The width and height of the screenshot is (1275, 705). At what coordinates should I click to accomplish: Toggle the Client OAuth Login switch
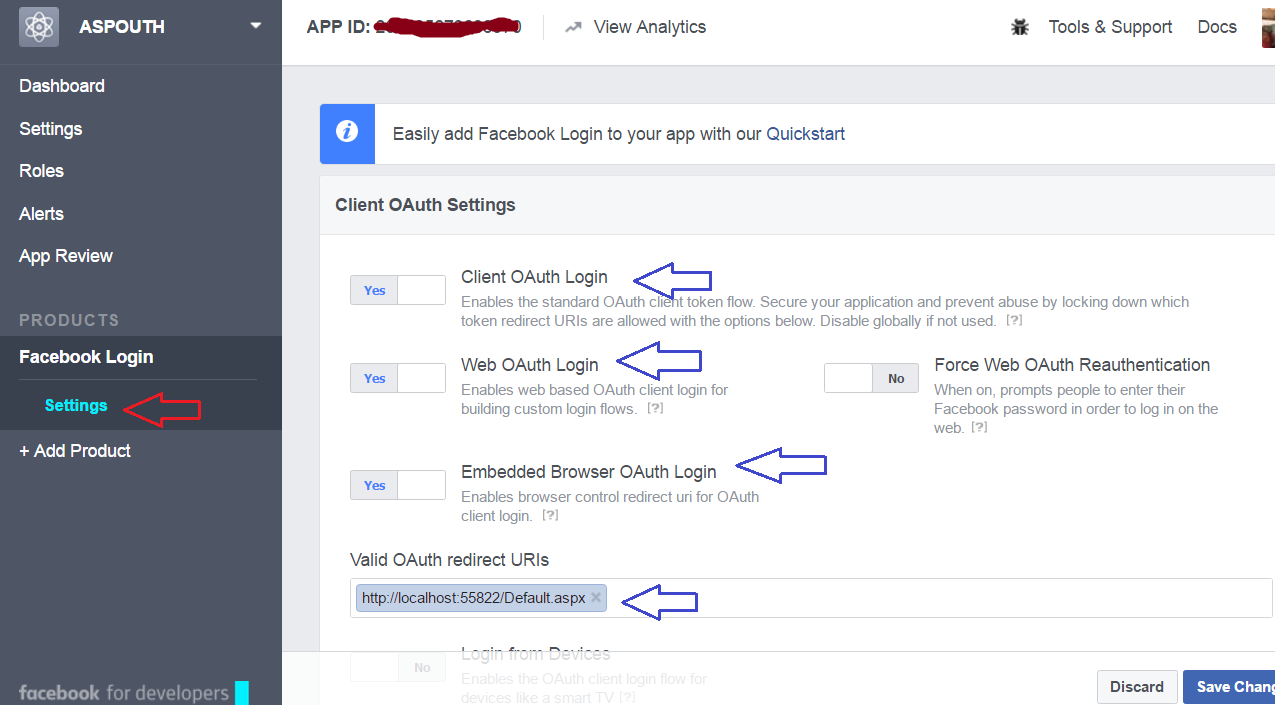point(397,290)
